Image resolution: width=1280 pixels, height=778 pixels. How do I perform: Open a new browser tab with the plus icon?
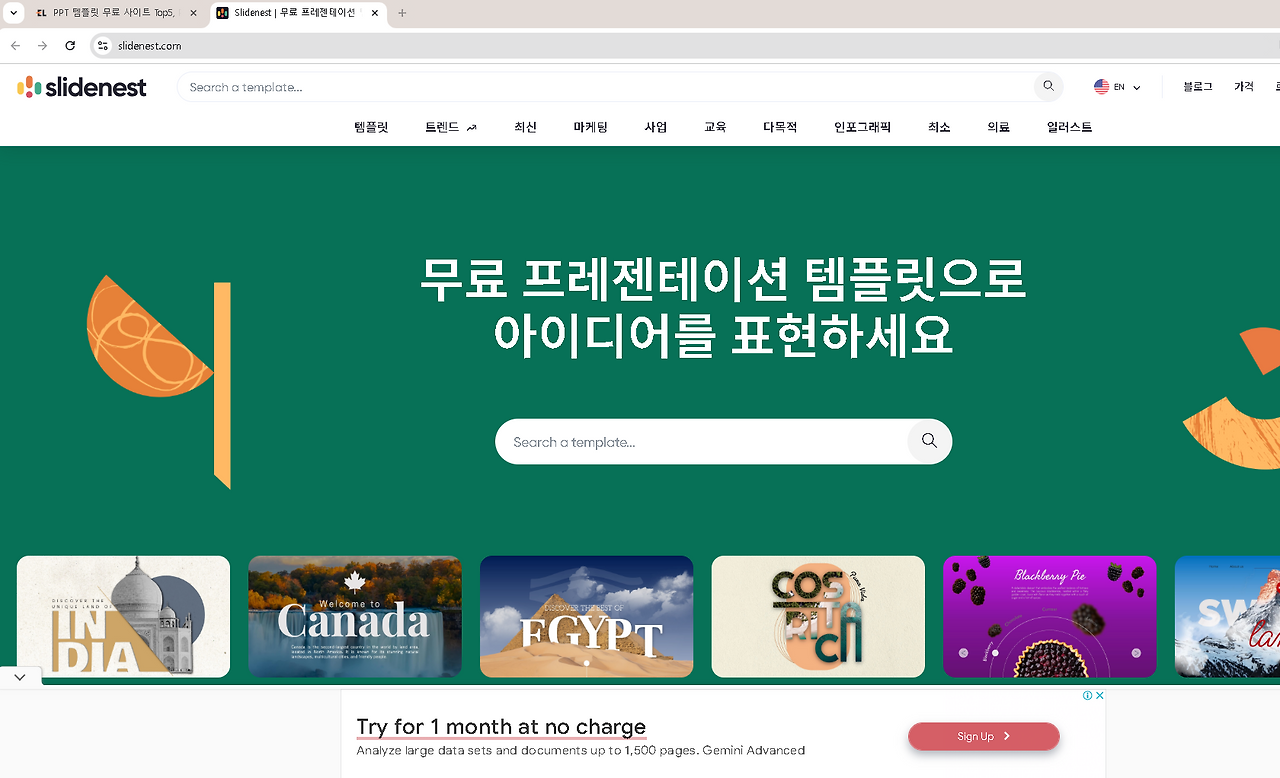pyautogui.click(x=401, y=13)
